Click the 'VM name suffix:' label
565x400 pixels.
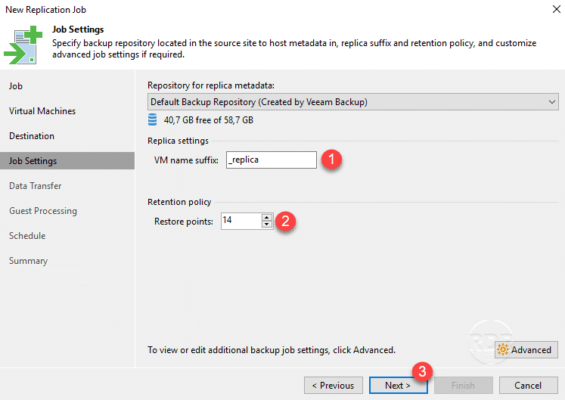tap(186, 160)
